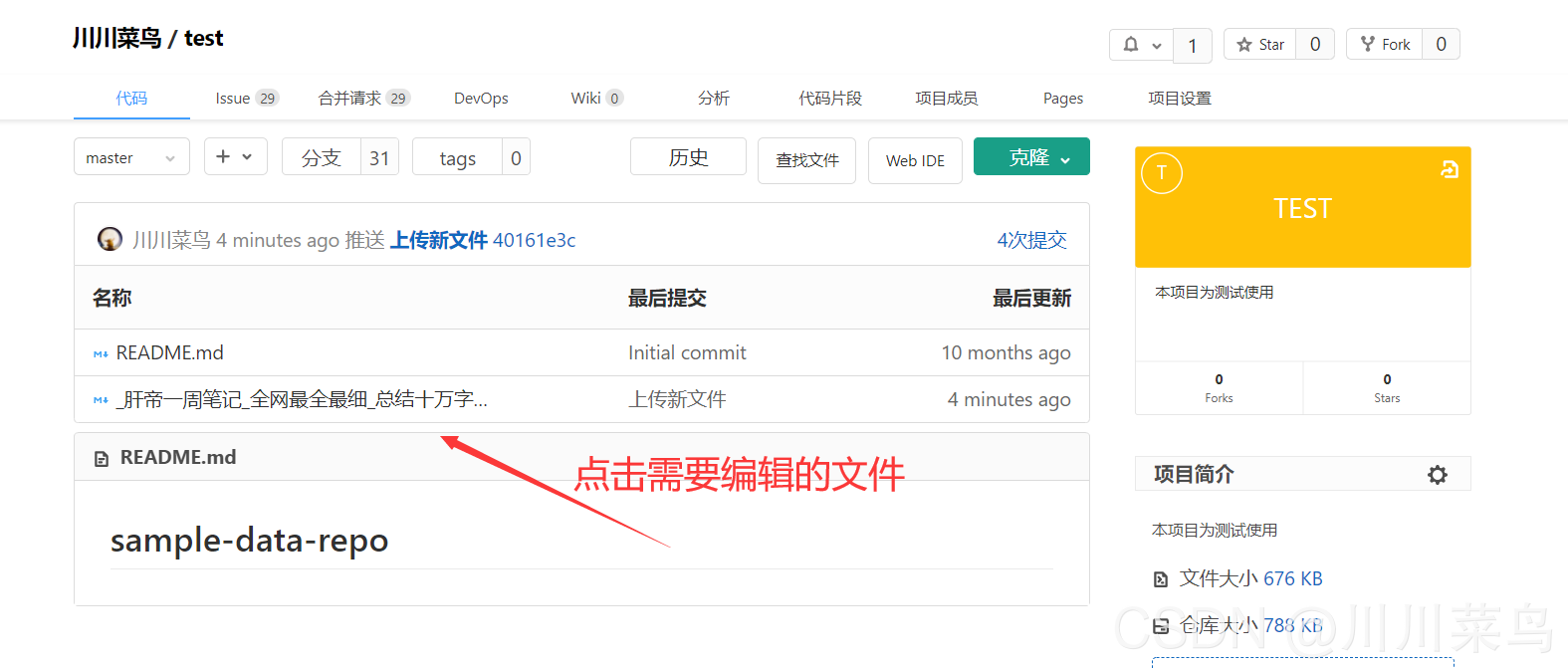View the 4次提交 commits link
The image size is (1568, 668).
pyautogui.click(x=1031, y=240)
